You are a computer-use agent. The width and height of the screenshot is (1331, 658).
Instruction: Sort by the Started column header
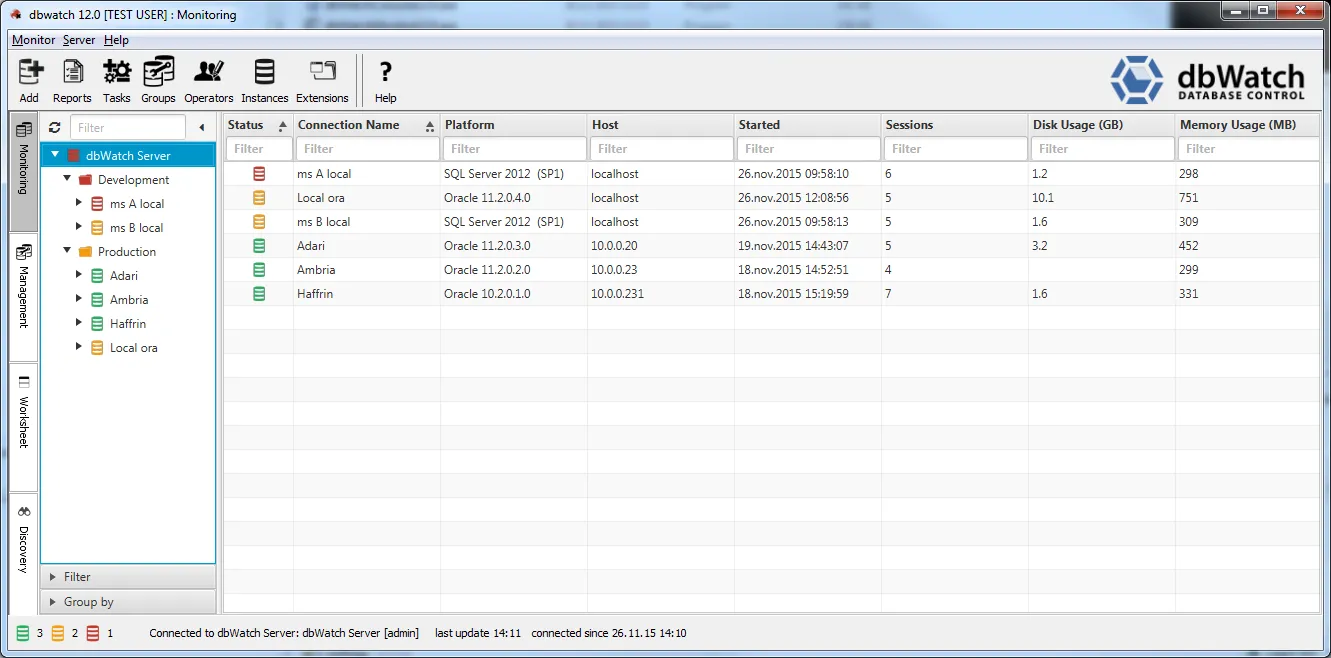pyautogui.click(x=808, y=125)
